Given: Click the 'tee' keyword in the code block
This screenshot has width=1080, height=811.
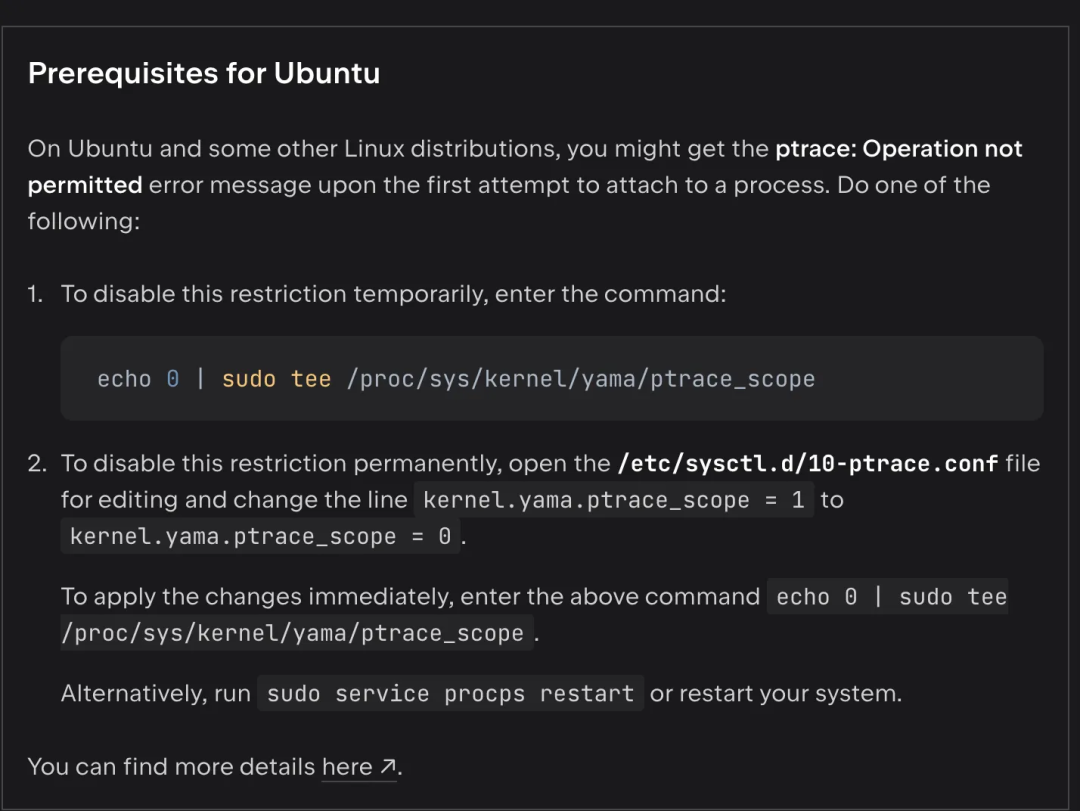Looking at the screenshot, I should tap(311, 379).
